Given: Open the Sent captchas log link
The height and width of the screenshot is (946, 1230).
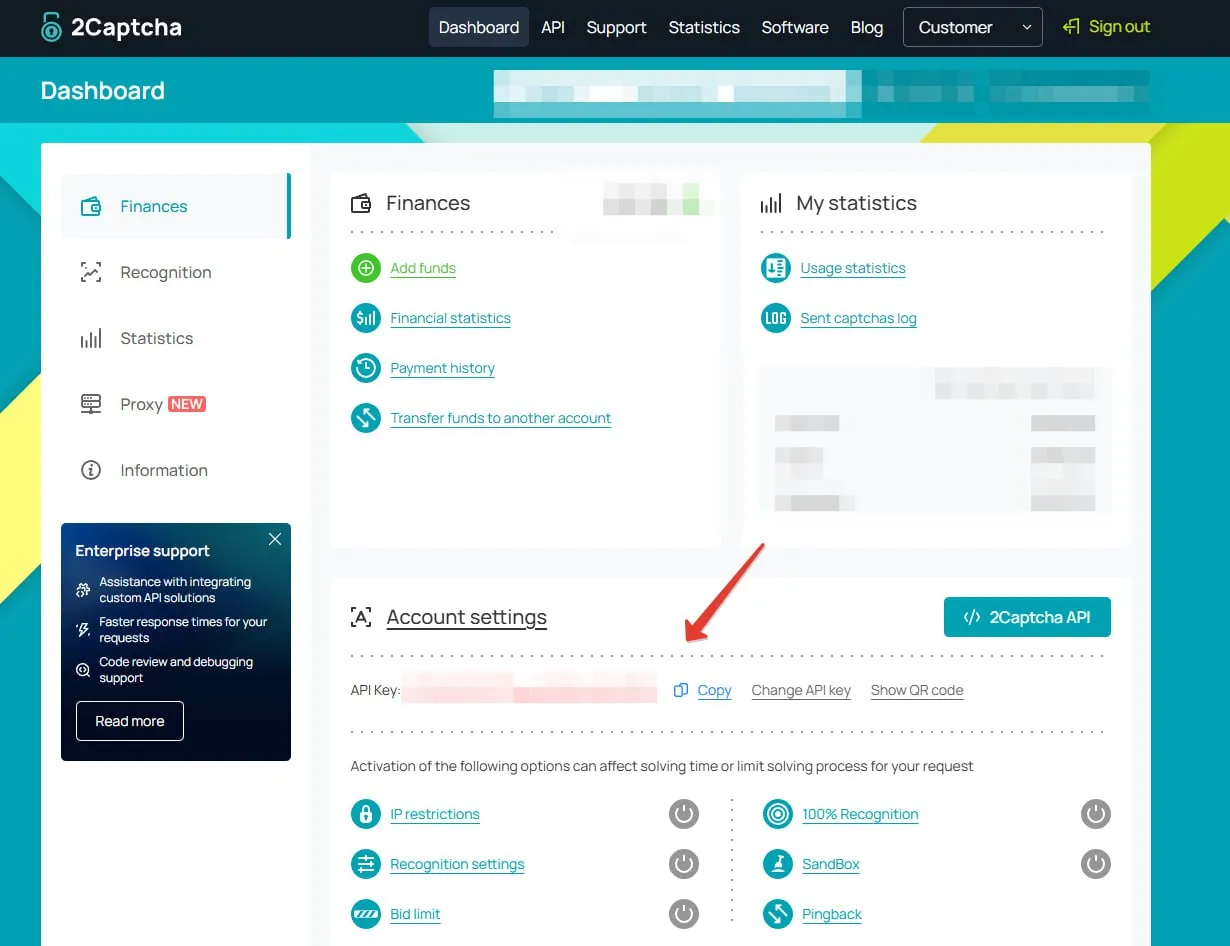Looking at the screenshot, I should (858, 318).
